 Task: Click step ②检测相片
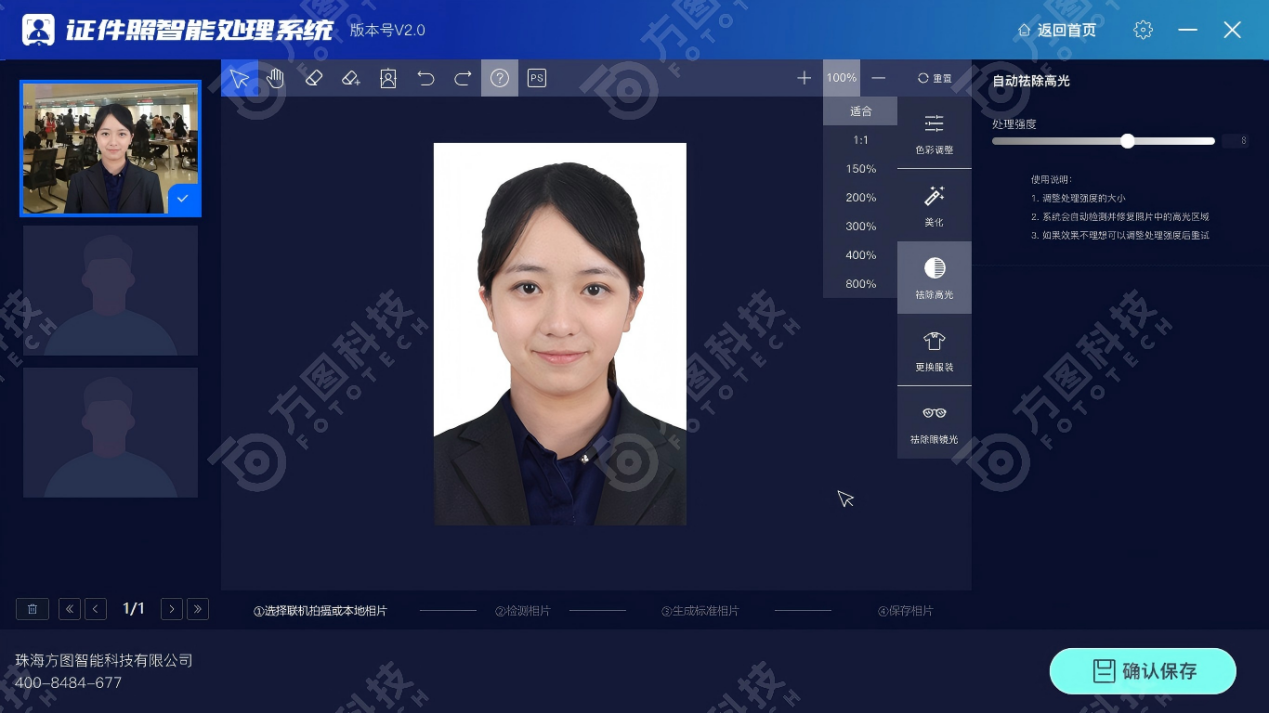pyautogui.click(x=522, y=611)
